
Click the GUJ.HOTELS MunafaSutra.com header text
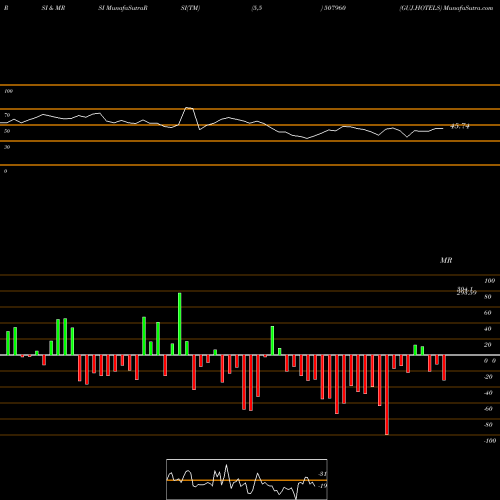(x=446, y=8)
